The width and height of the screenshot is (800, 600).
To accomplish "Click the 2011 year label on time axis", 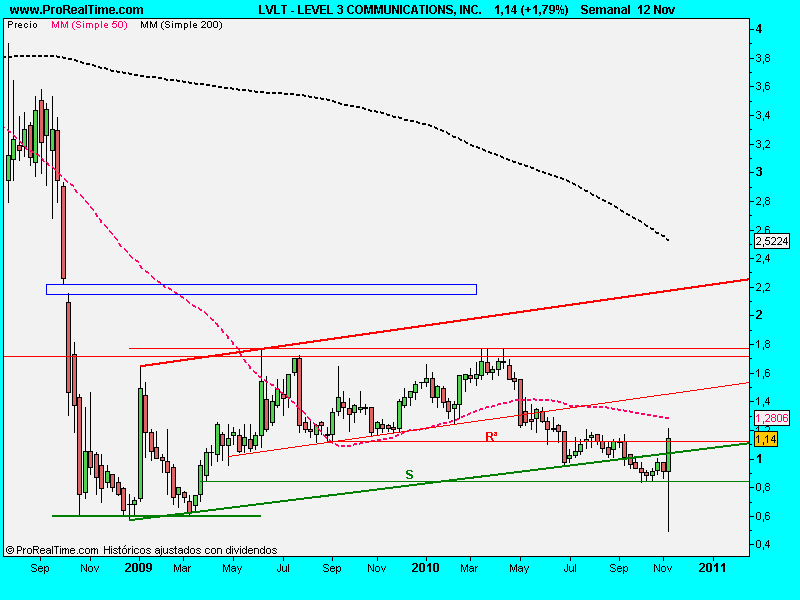I will pos(712,568).
